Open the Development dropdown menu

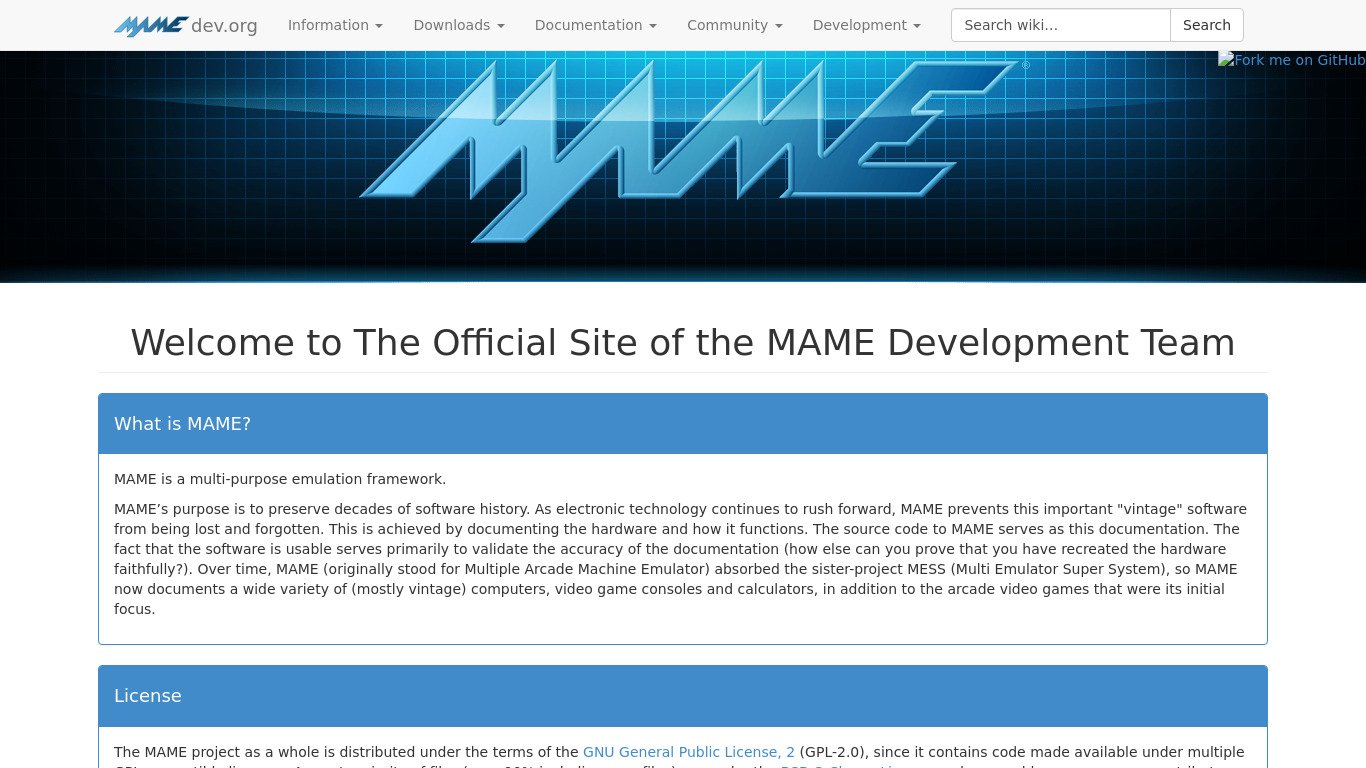point(867,25)
